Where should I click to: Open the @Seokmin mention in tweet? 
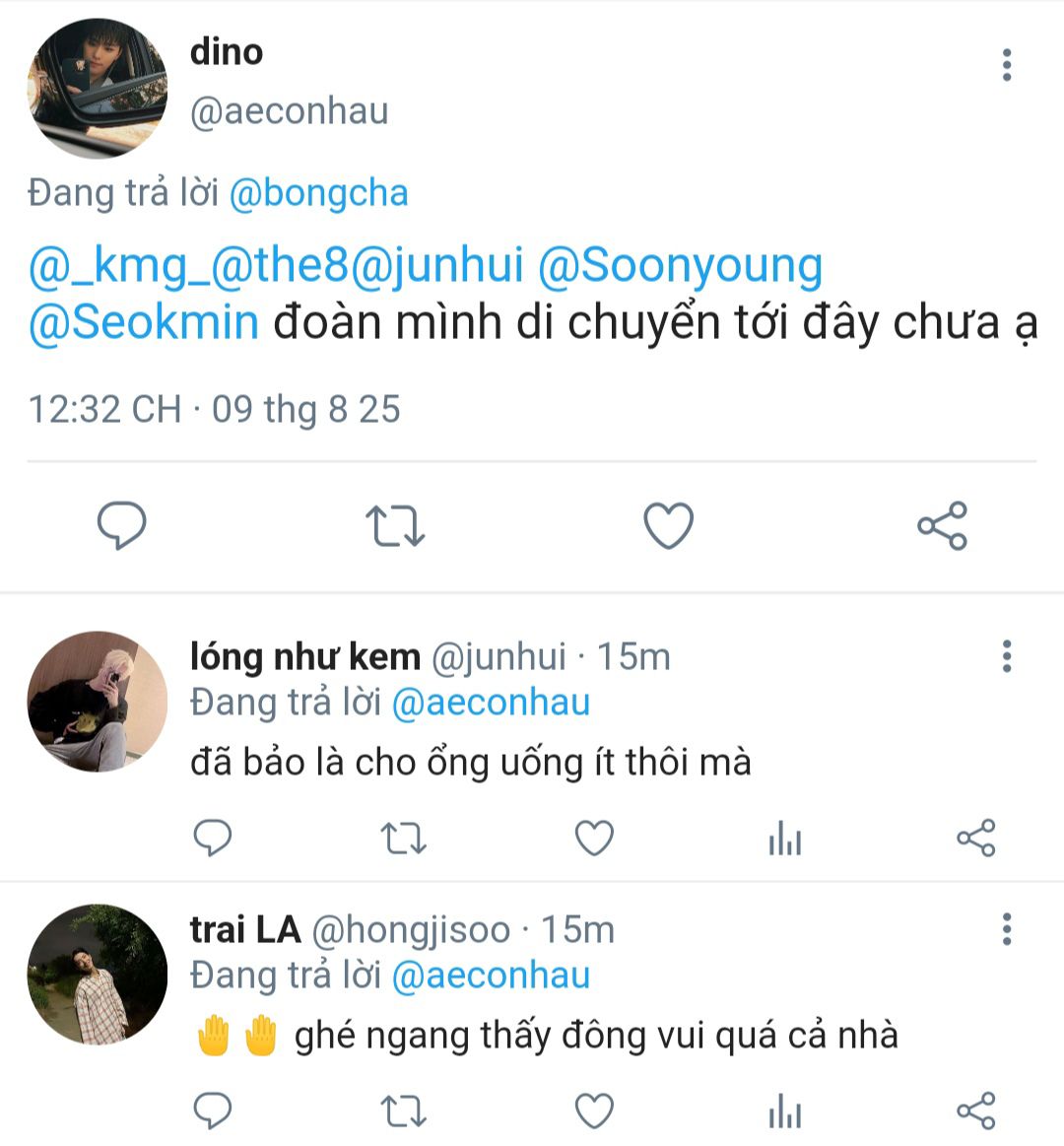click(144, 322)
